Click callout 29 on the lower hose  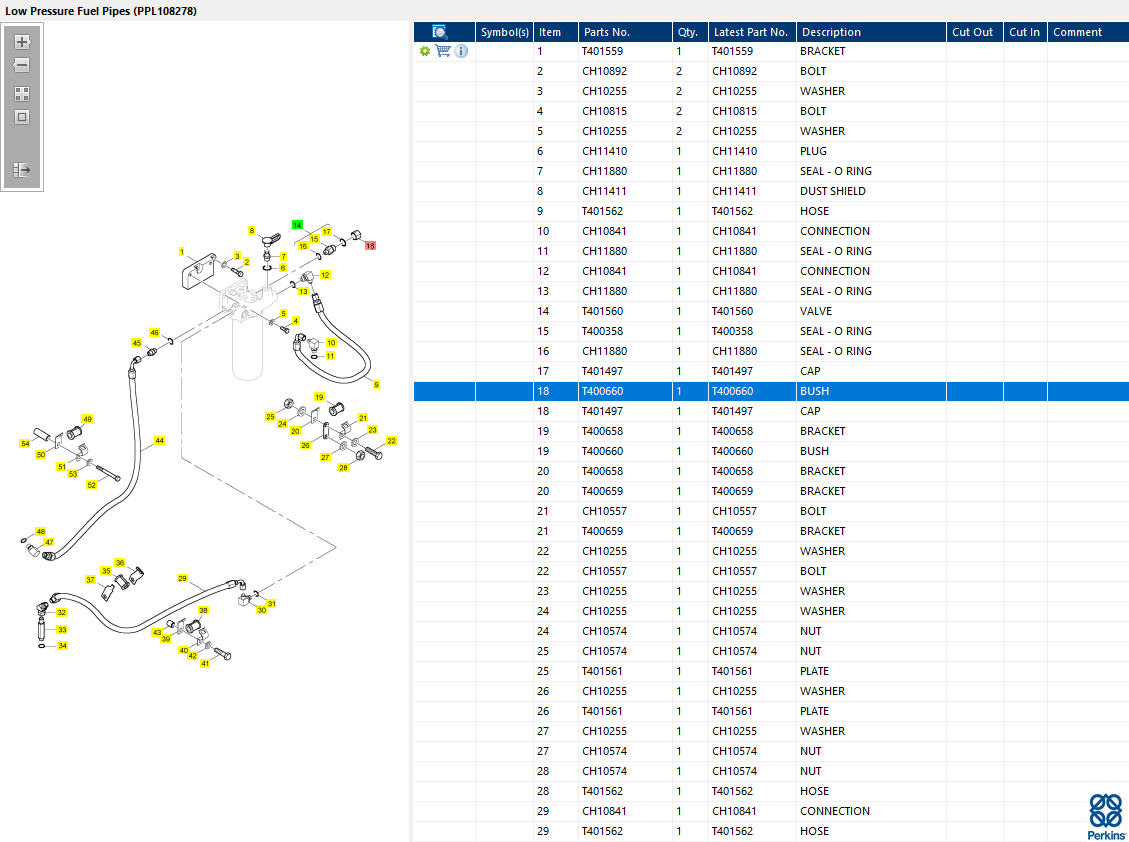click(x=182, y=578)
